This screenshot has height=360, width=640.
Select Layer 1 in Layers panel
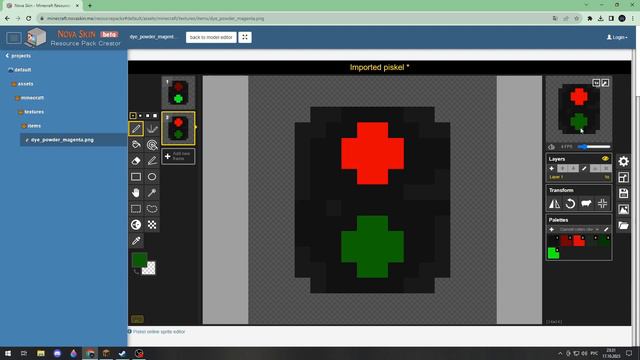pos(578,177)
